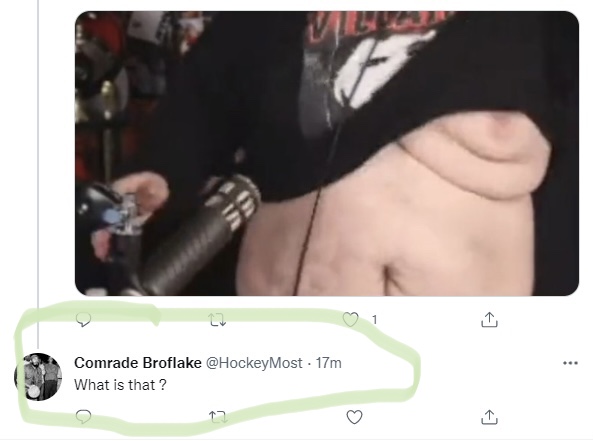Click the 17m timestamp on the tweet
This screenshot has height=441, width=593.
pyautogui.click(x=328, y=363)
